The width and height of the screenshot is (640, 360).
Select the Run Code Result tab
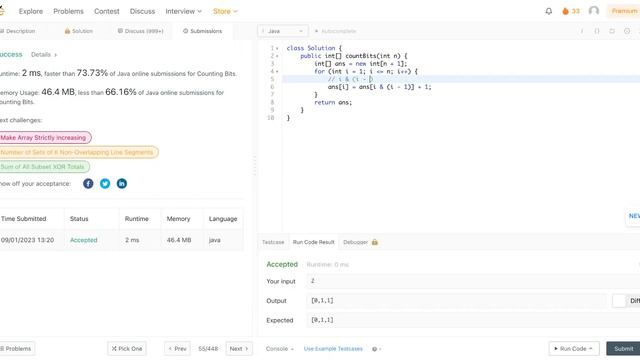[313, 242]
